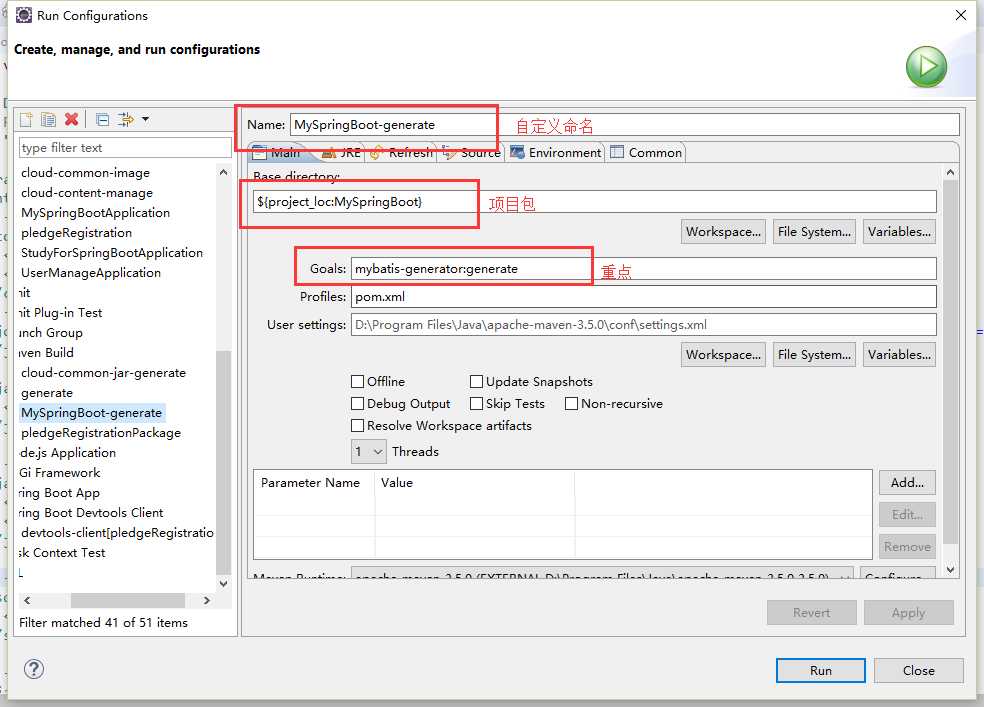Screen dimensions: 984x707
Task: Select pledgeRegistration configuration
Action: (77, 233)
